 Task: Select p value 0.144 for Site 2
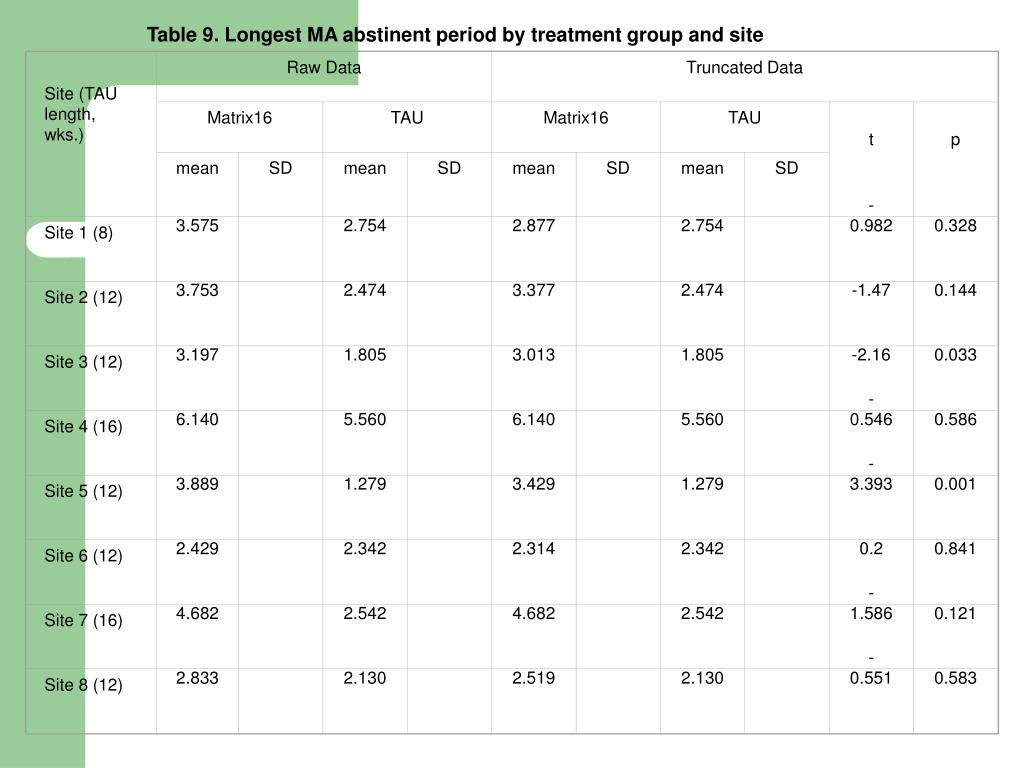[955, 290]
